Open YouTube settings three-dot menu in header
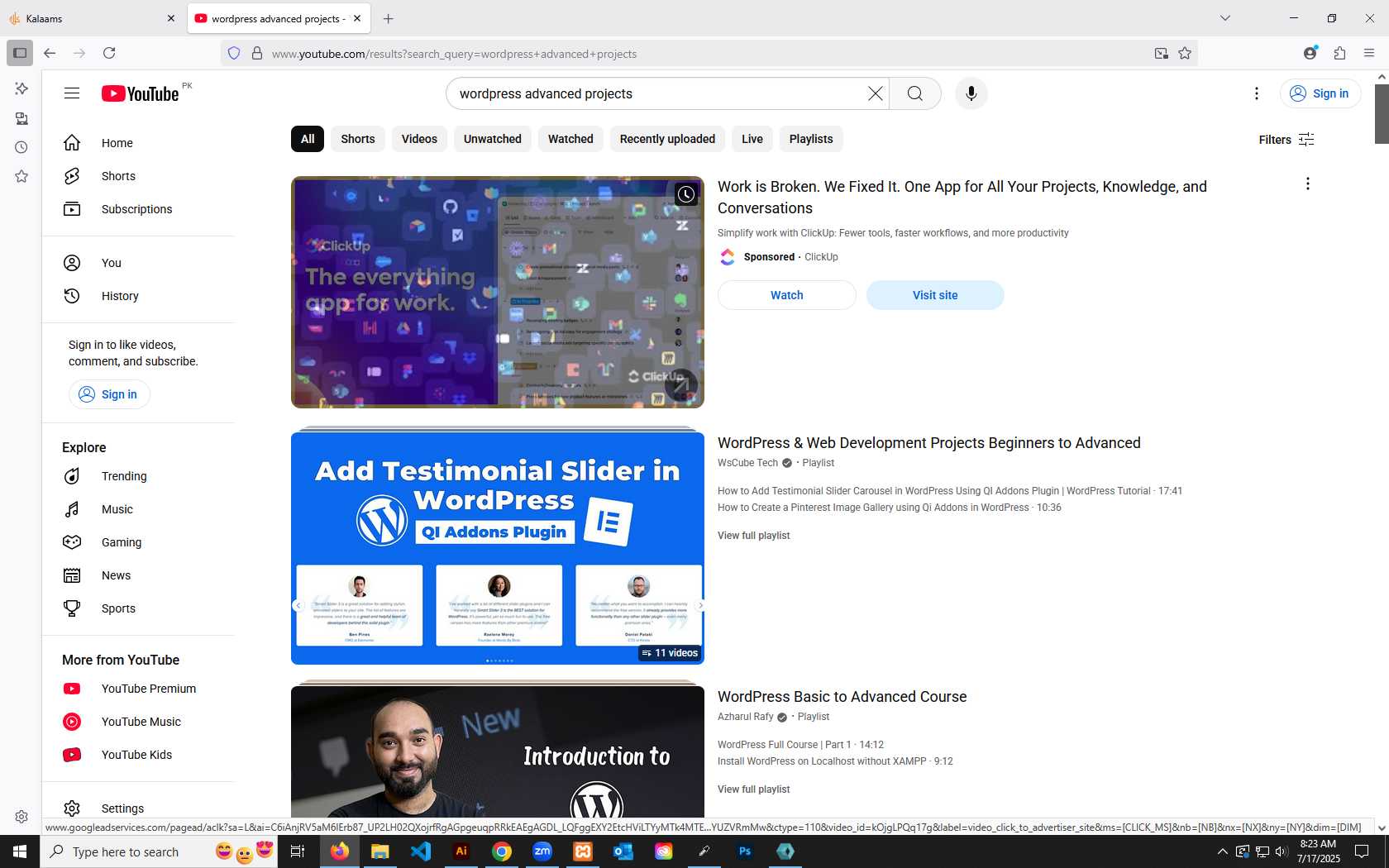Screen dimensions: 1389x868 click(x=1257, y=93)
